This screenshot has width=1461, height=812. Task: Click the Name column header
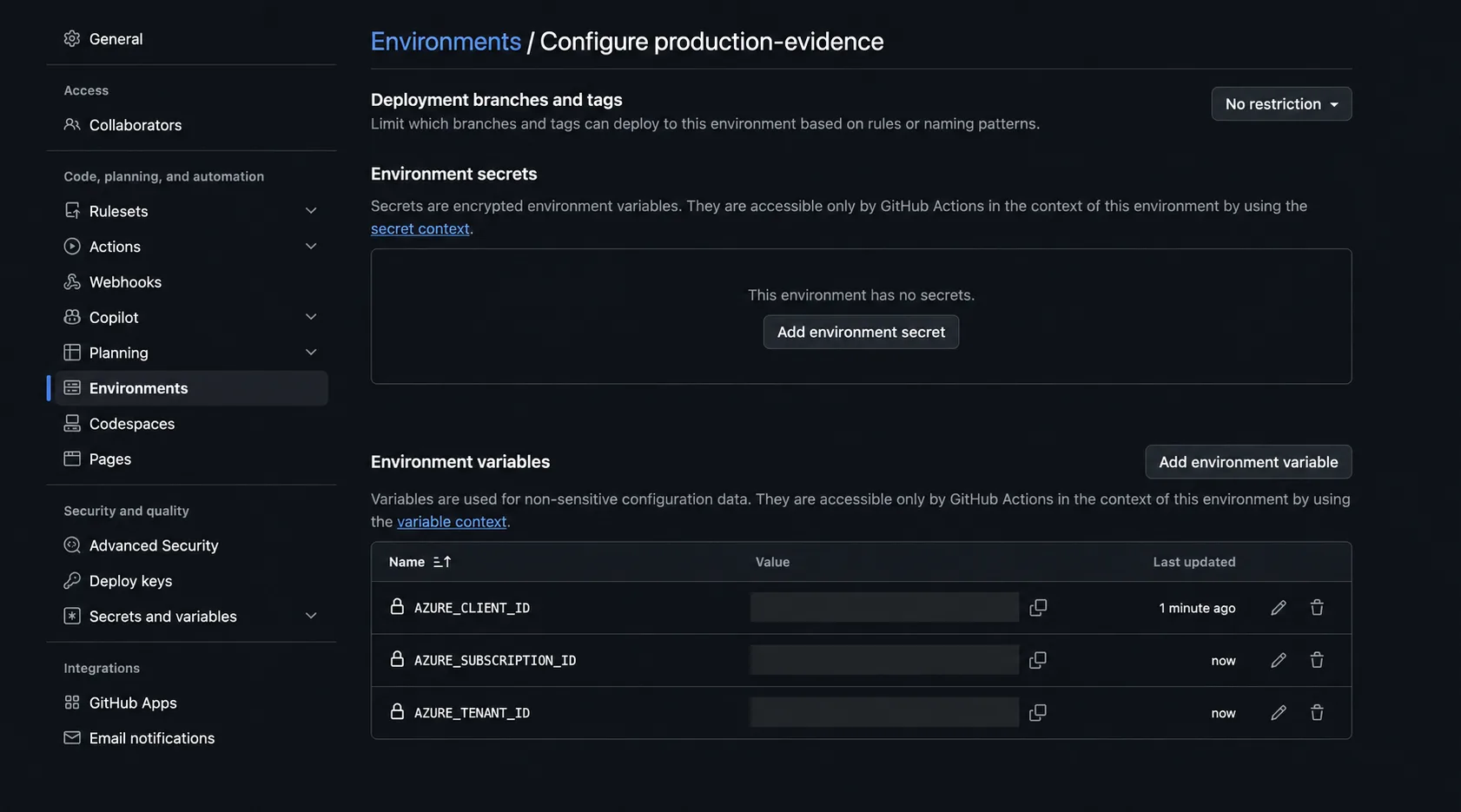(x=407, y=562)
